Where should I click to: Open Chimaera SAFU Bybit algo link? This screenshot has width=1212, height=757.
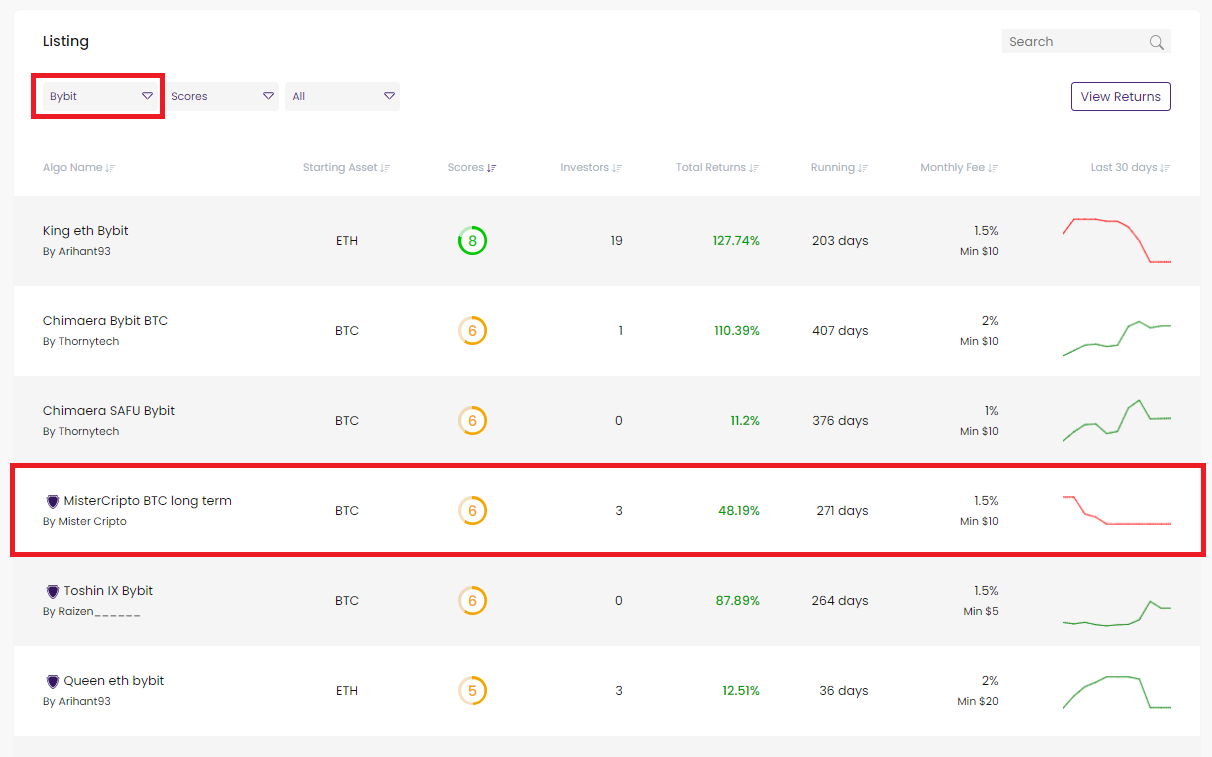point(109,411)
